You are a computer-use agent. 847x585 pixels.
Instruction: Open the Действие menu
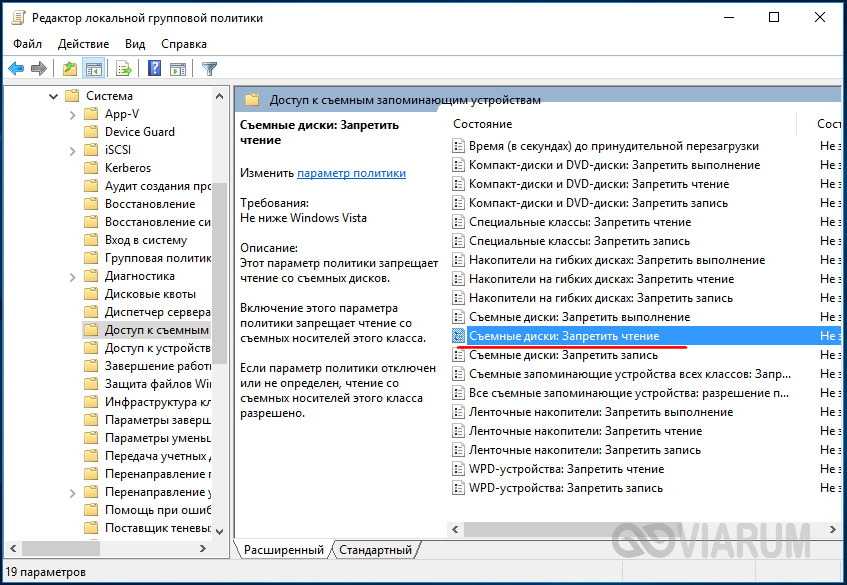[83, 44]
